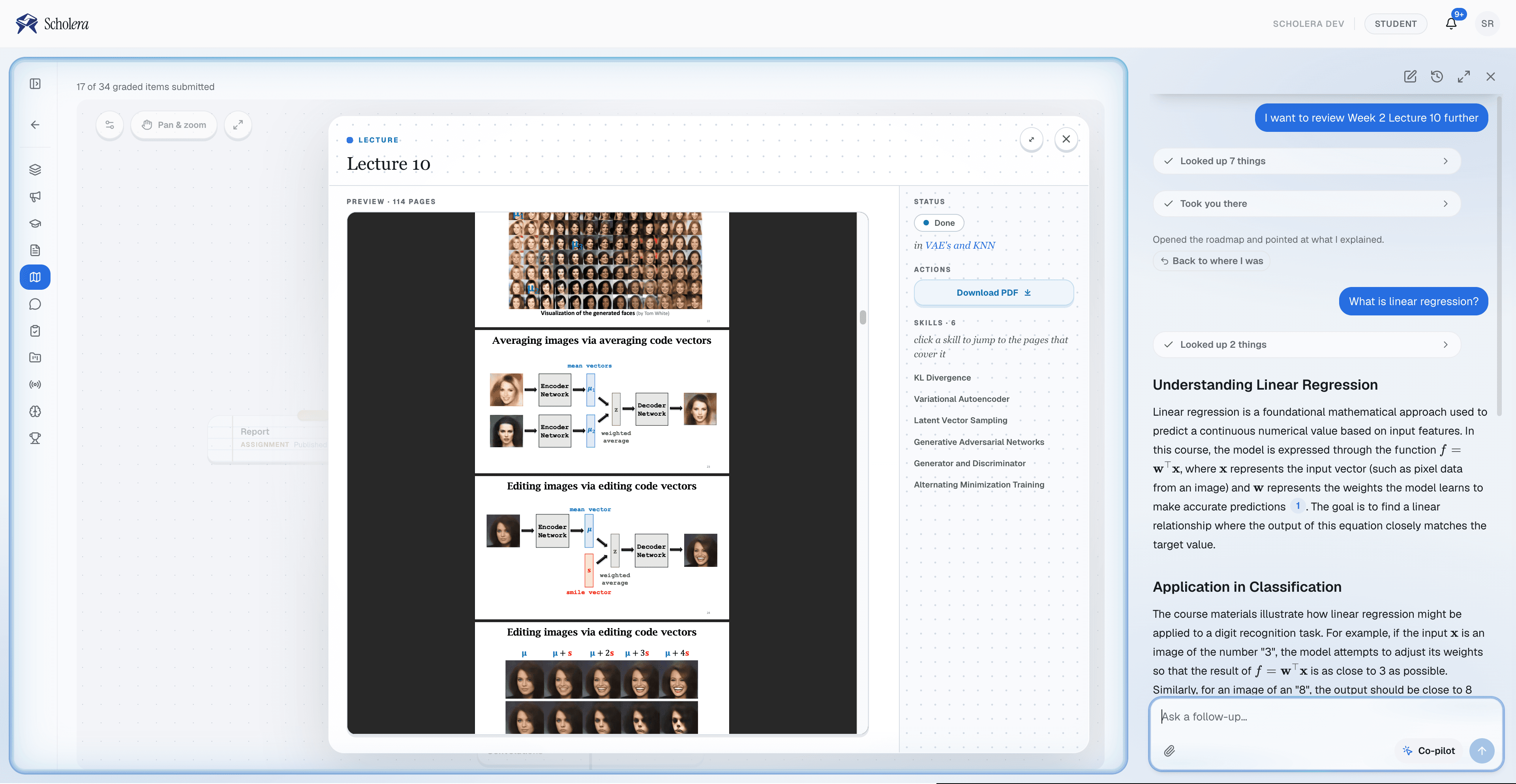The width and height of the screenshot is (1516, 784).
Task: Click Download PDF button
Action: tap(993, 293)
